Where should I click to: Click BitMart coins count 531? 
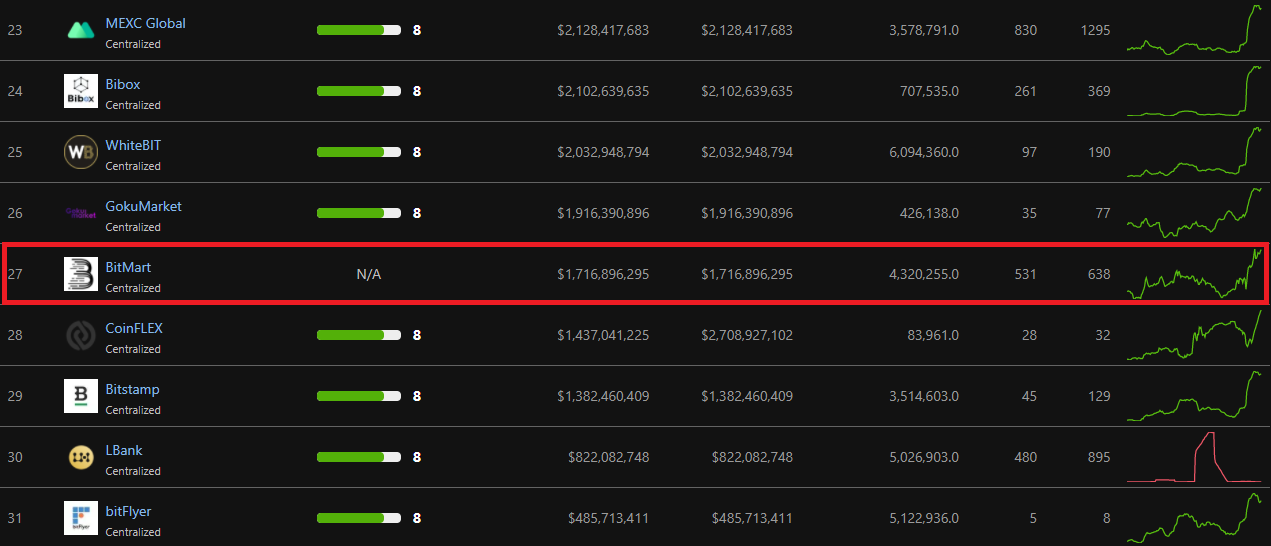pyautogui.click(x=1026, y=274)
